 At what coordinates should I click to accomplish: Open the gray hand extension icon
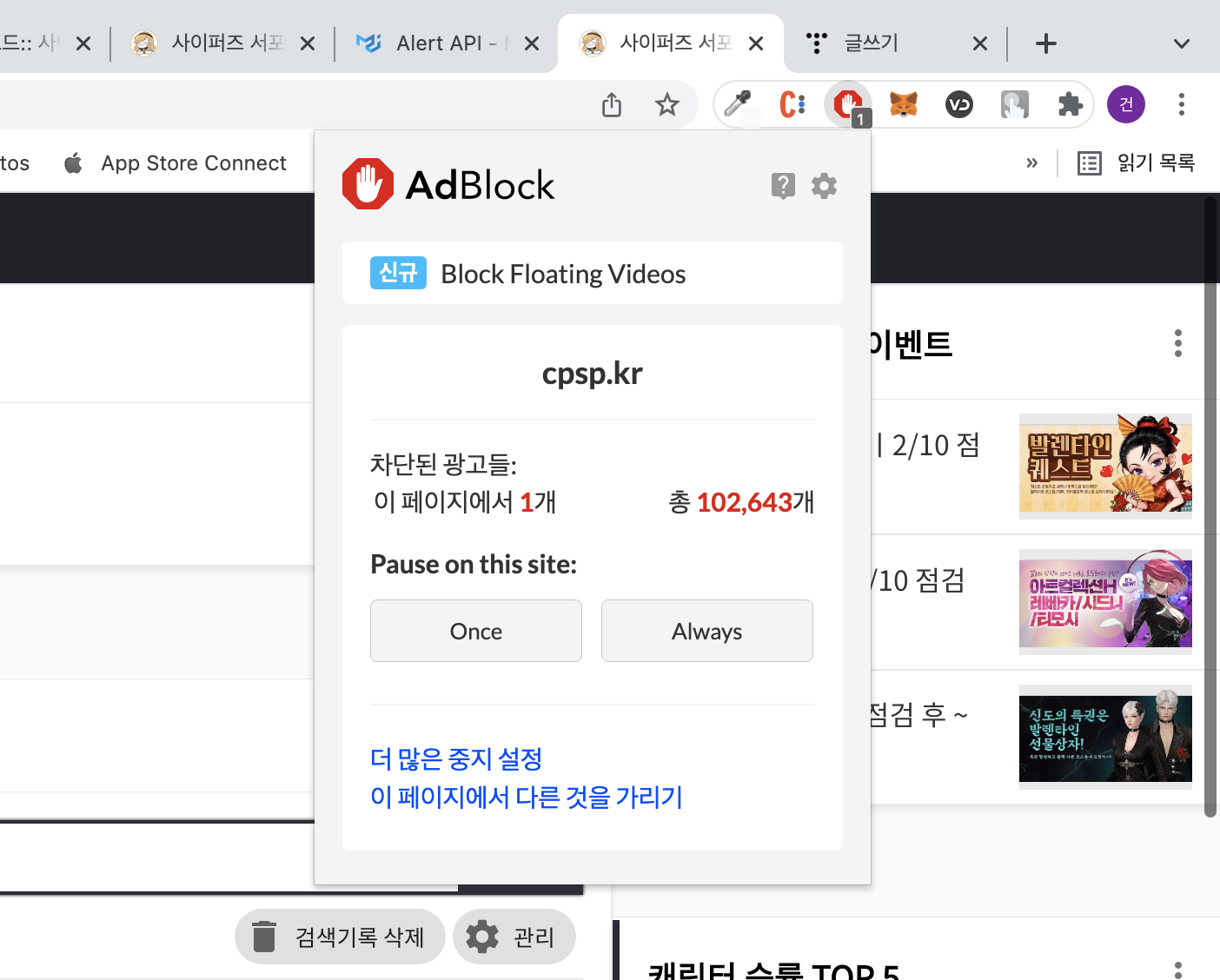point(1015,104)
